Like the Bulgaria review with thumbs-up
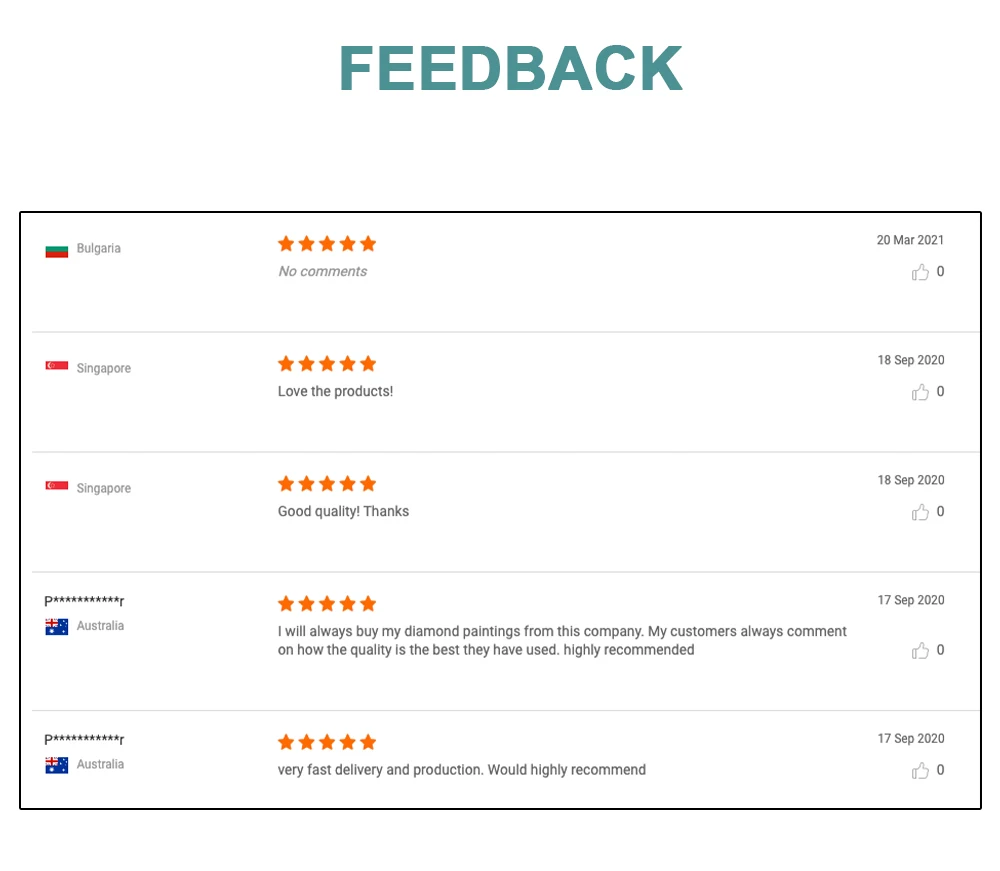Image resolution: width=1000 pixels, height=871 pixels. tap(920, 272)
